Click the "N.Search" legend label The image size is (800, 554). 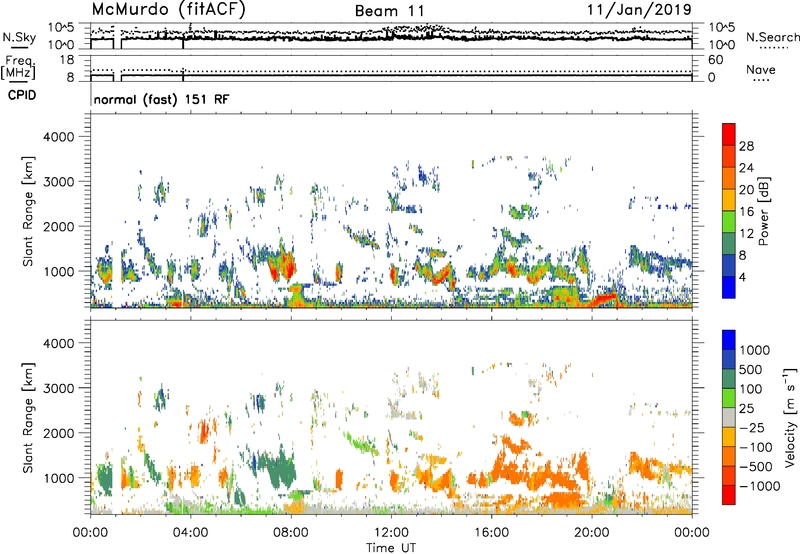pos(772,37)
